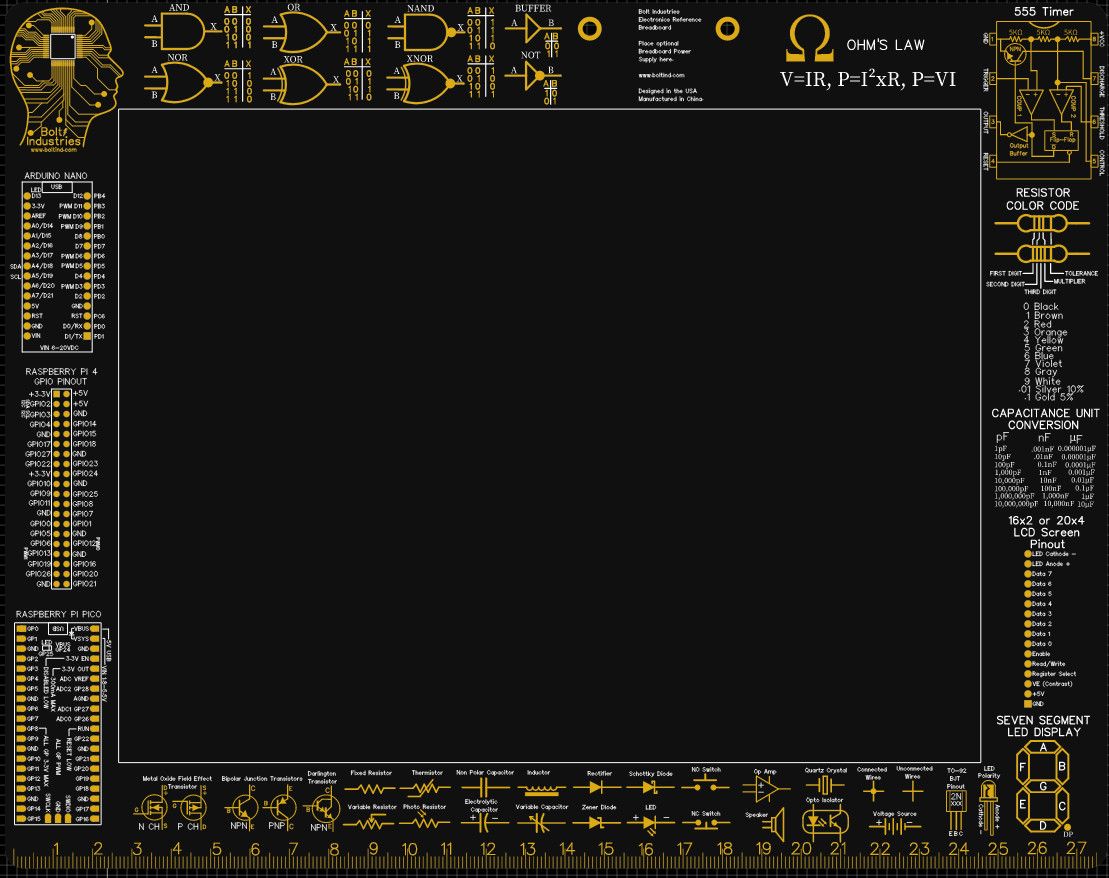This screenshot has height=878, width=1109.
Task: Click the Arduino Nano USB connector label
Action: coord(57,187)
